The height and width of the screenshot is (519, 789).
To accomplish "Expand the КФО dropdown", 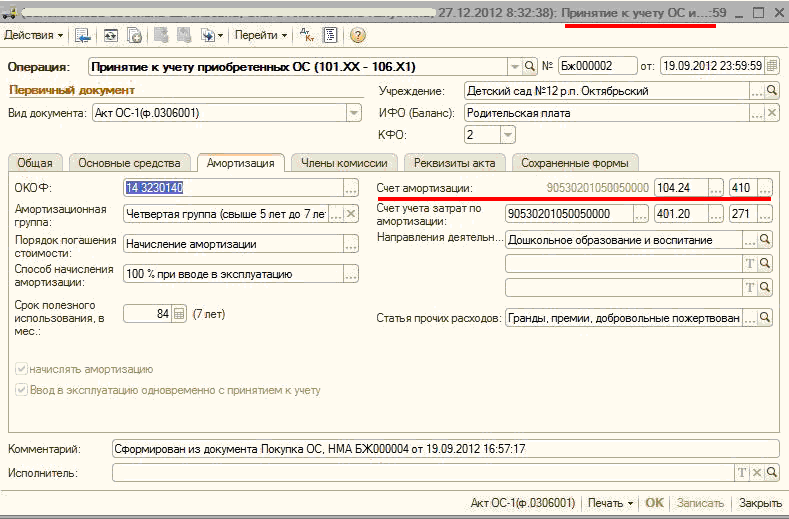I will click(508, 134).
